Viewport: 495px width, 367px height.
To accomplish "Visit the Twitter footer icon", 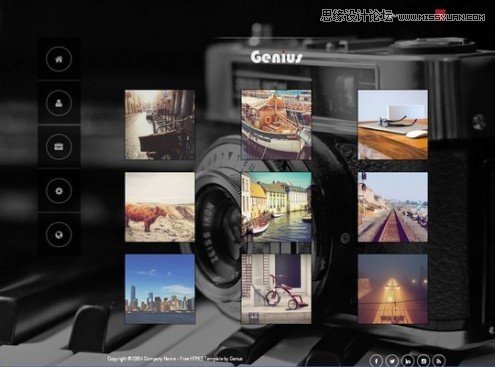I will pyautogui.click(x=392, y=361).
